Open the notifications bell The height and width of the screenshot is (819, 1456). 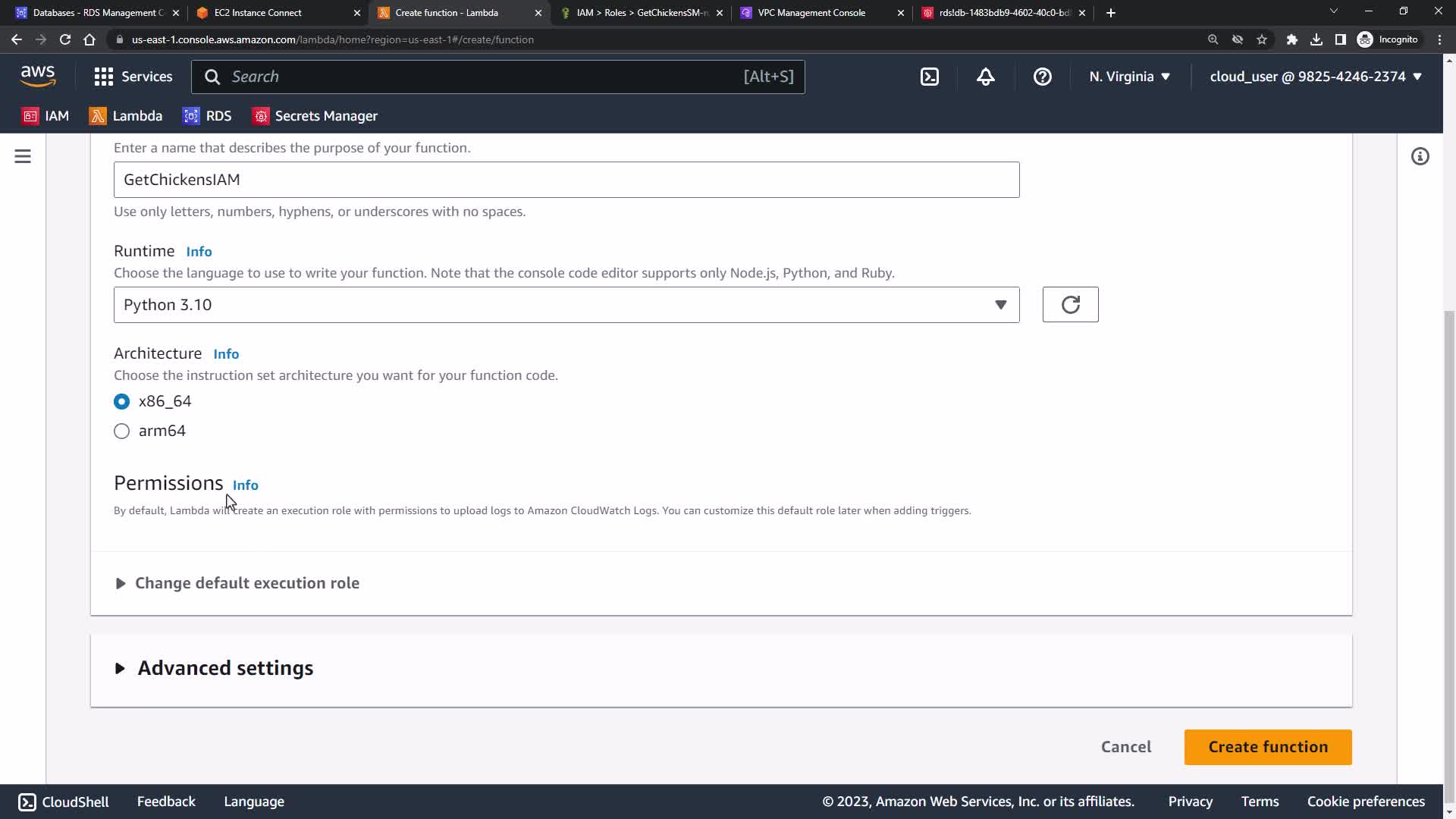(x=985, y=77)
